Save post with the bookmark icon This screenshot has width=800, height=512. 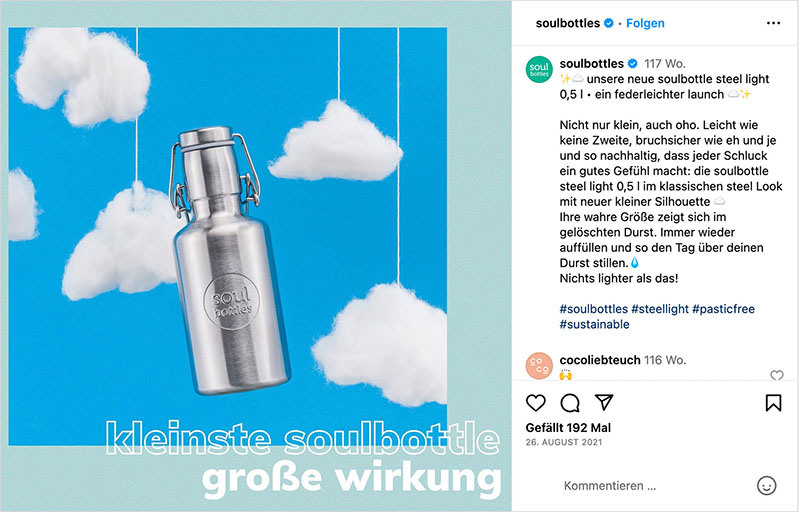(x=773, y=403)
